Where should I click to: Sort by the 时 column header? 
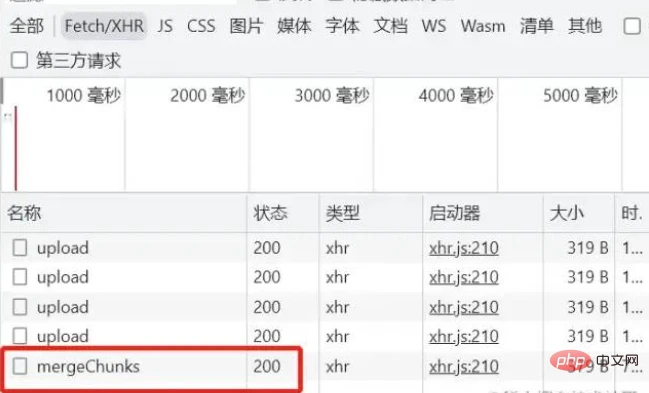(x=632, y=214)
